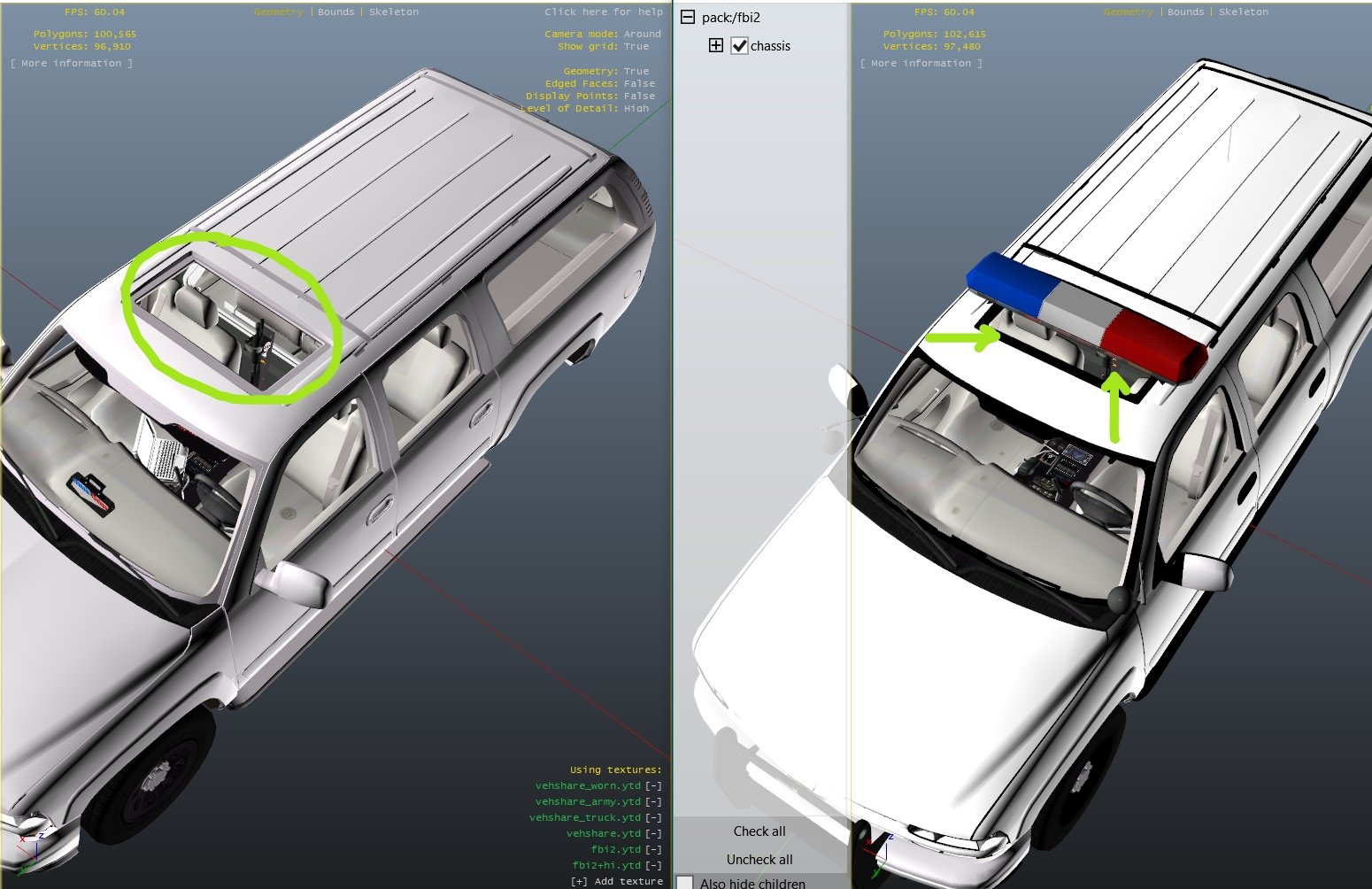Click the Uncheck all button
Image resolution: width=1372 pixels, height=889 pixels.
[x=759, y=859]
